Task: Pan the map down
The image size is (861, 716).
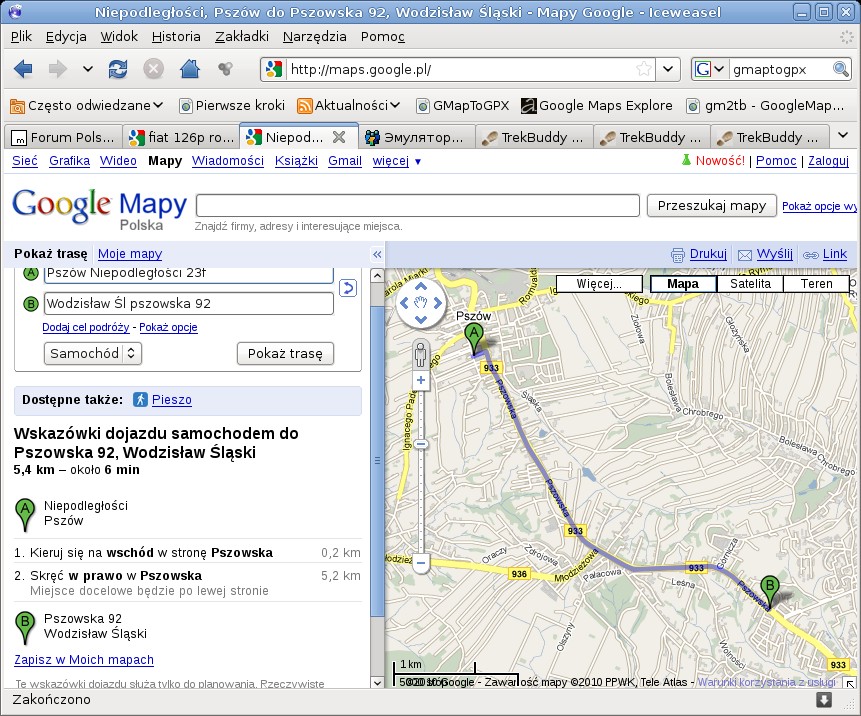Action: (x=421, y=320)
